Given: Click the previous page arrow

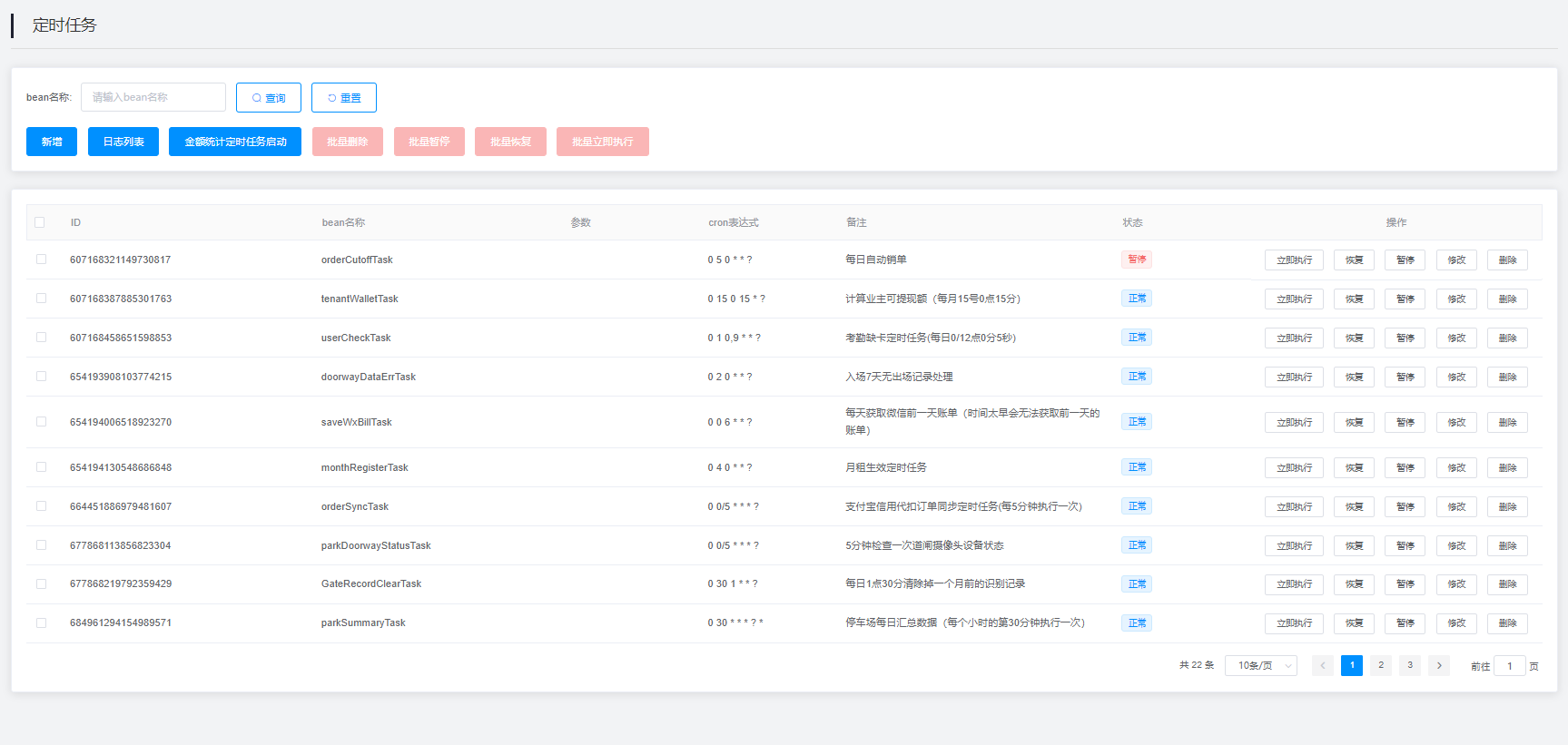Looking at the screenshot, I should (1322, 666).
